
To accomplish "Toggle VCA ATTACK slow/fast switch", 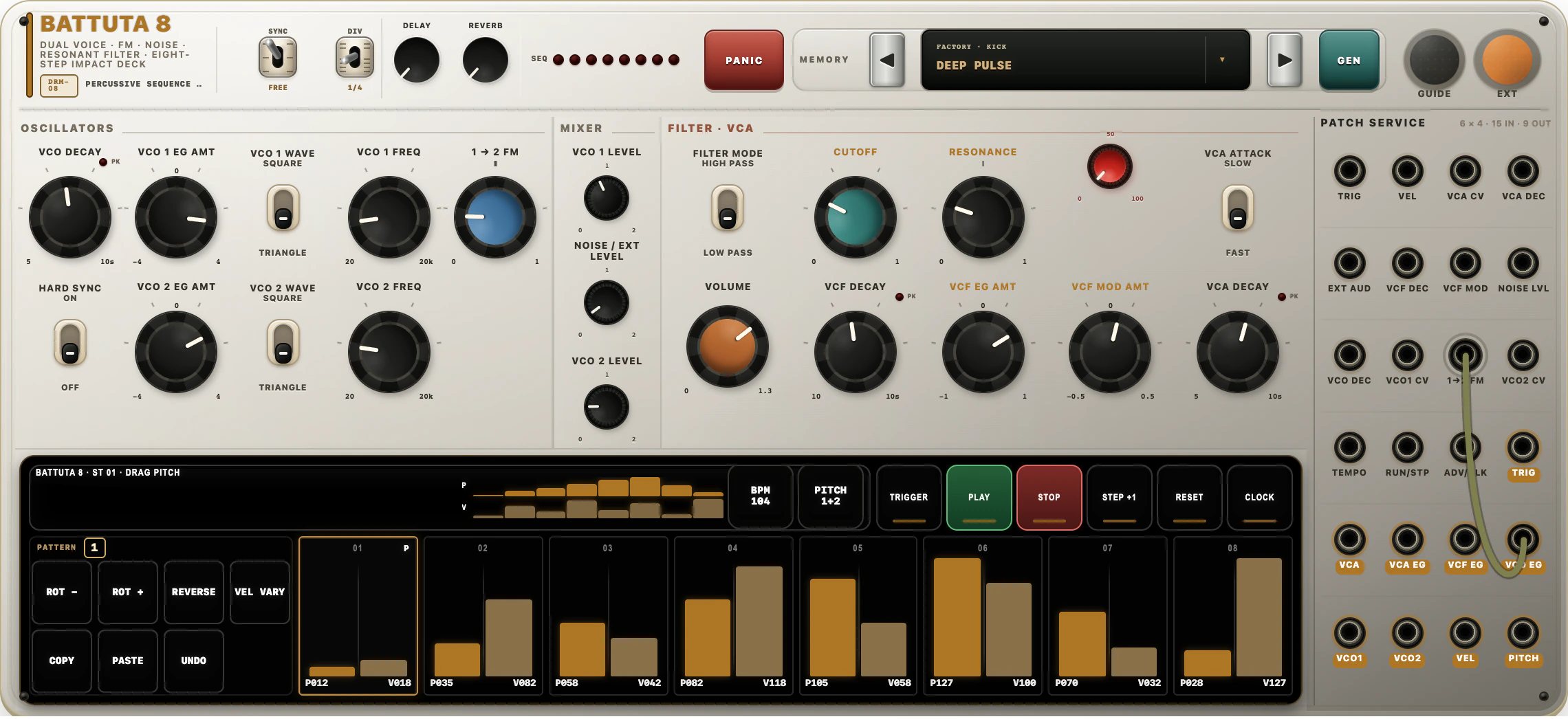I will 1237,208.
